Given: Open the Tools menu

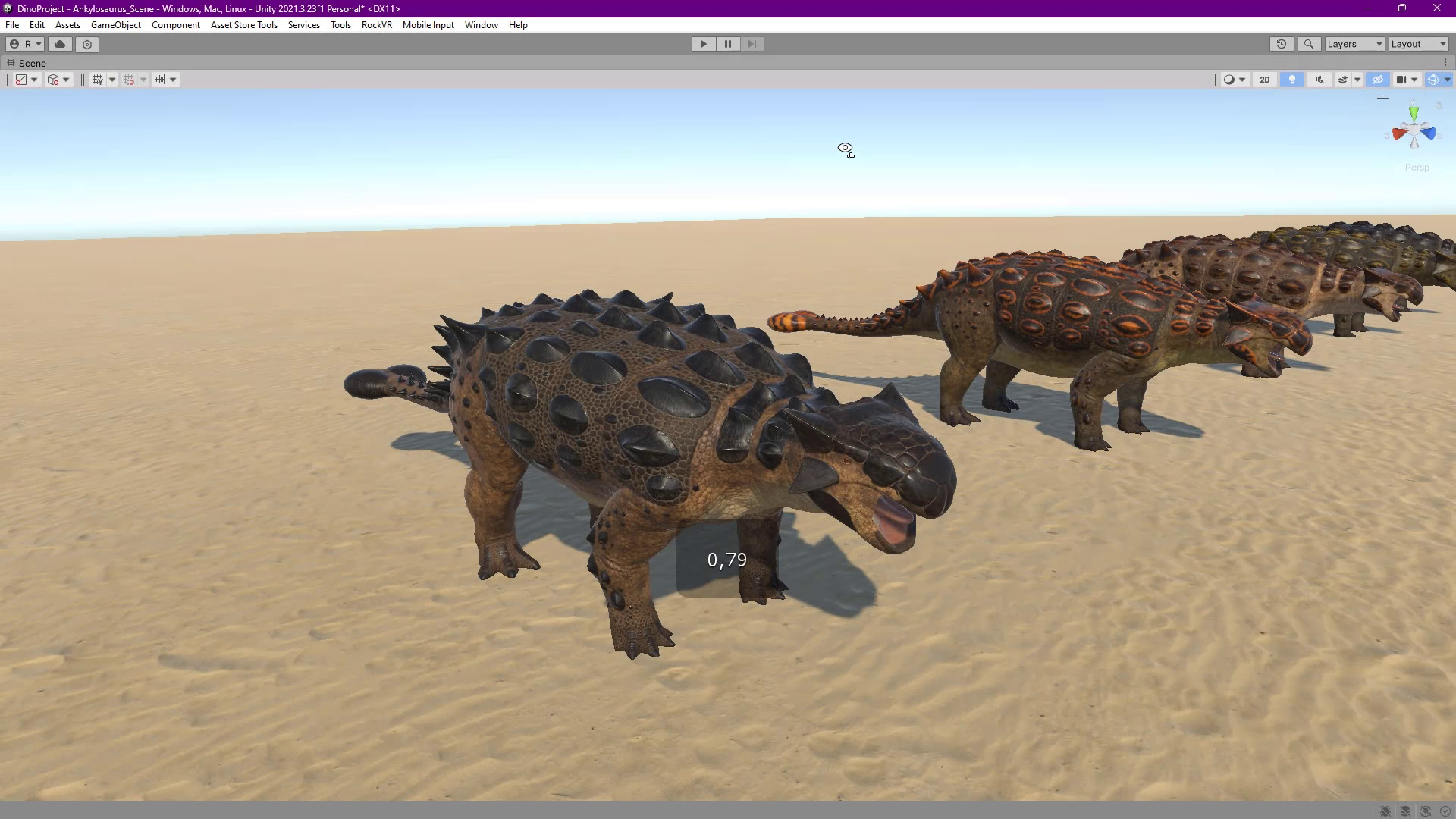Looking at the screenshot, I should tap(340, 25).
